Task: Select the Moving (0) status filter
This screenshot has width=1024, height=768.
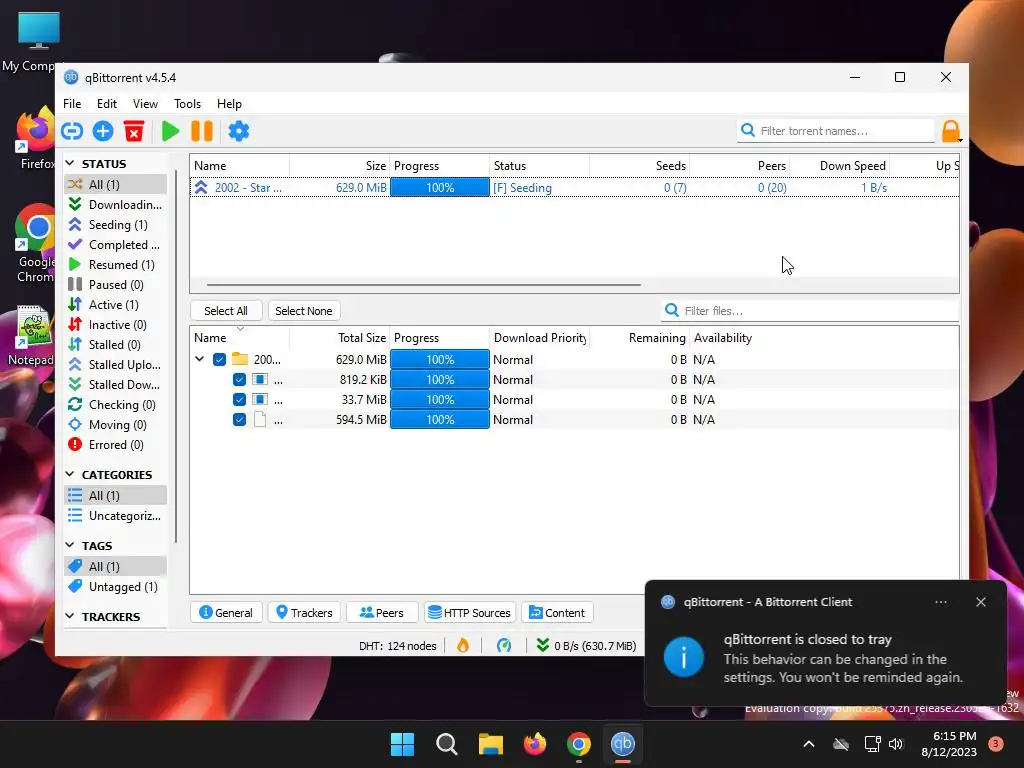Action: (x=116, y=425)
